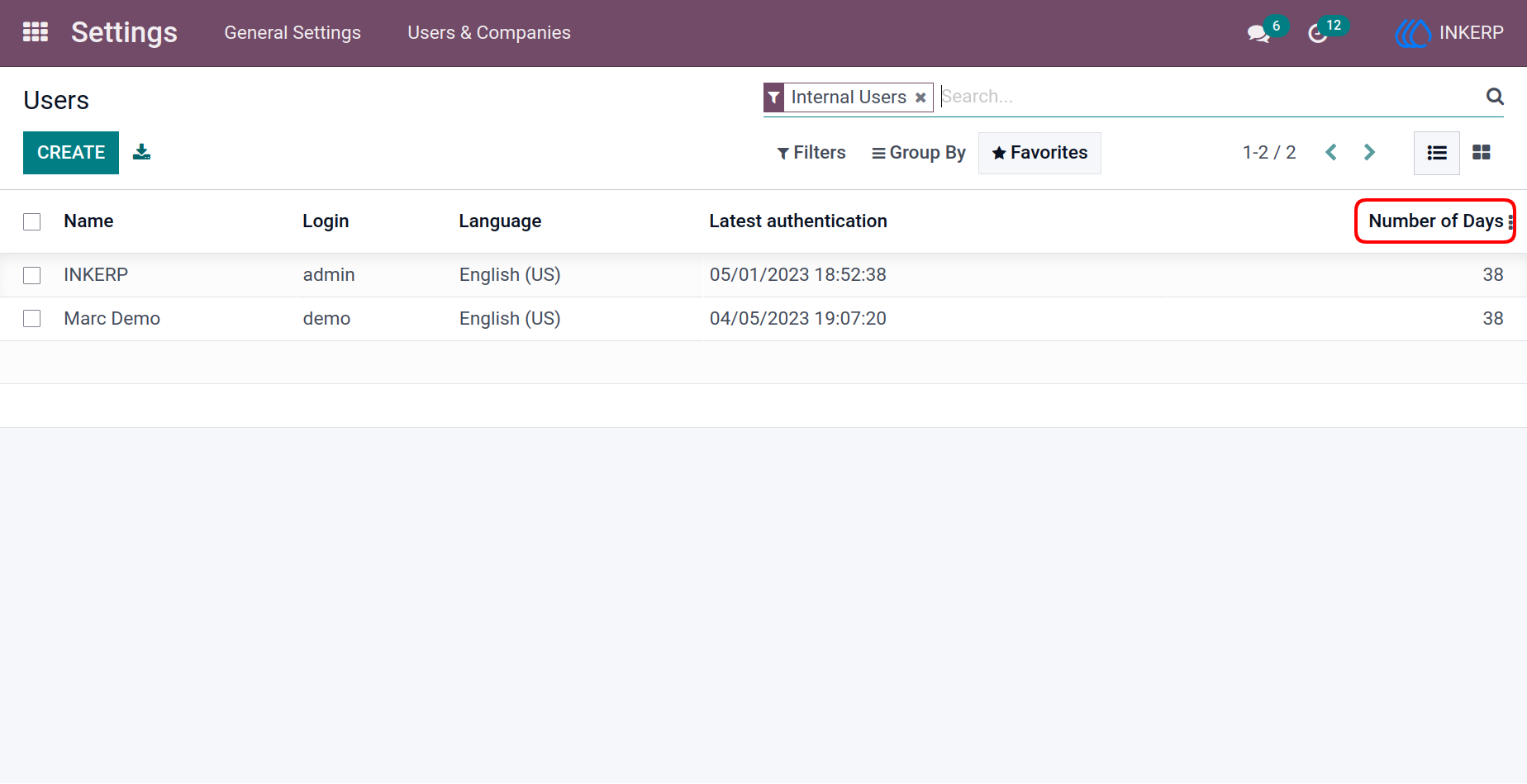Click the 05/01/2023 18:52:38 authentication cell
1527x784 pixels.
[798, 275]
